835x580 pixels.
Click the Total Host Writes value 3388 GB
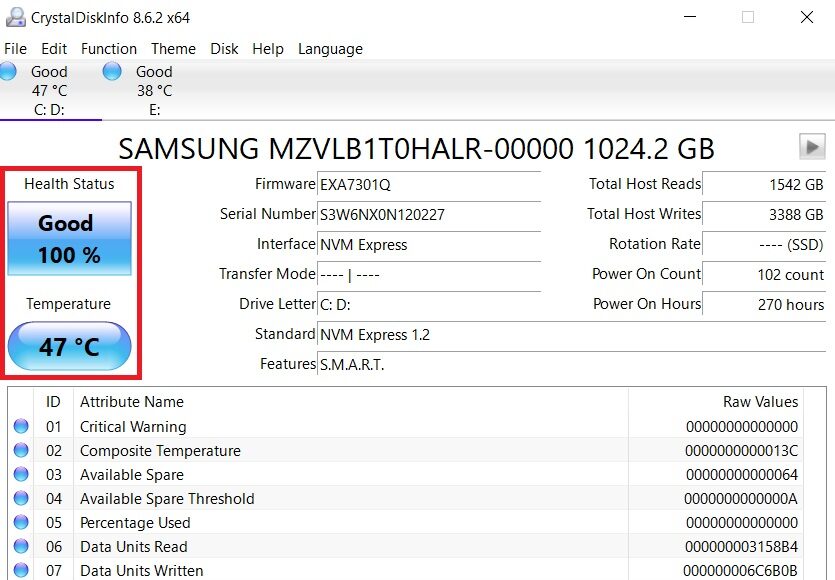click(x=764, y=215)
